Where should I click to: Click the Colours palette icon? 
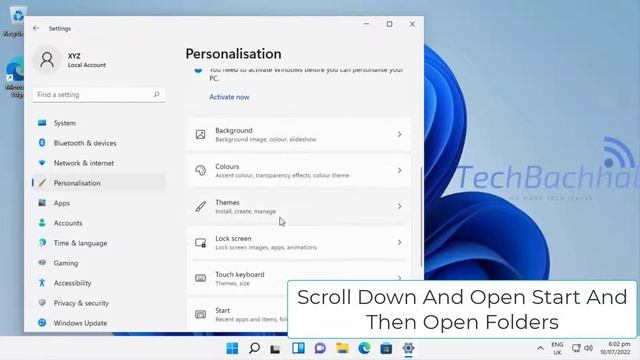pos(200,171)
